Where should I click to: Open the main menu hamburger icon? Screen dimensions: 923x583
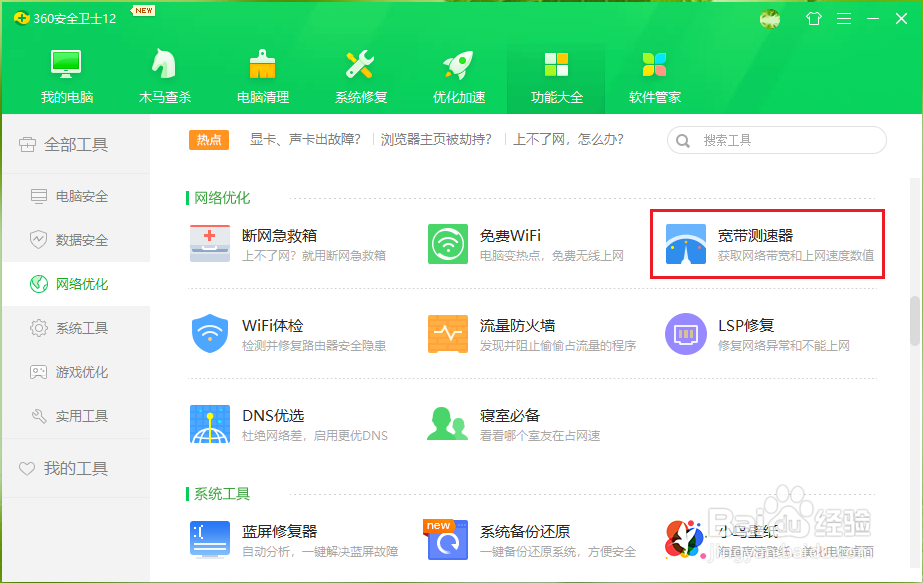844,19
